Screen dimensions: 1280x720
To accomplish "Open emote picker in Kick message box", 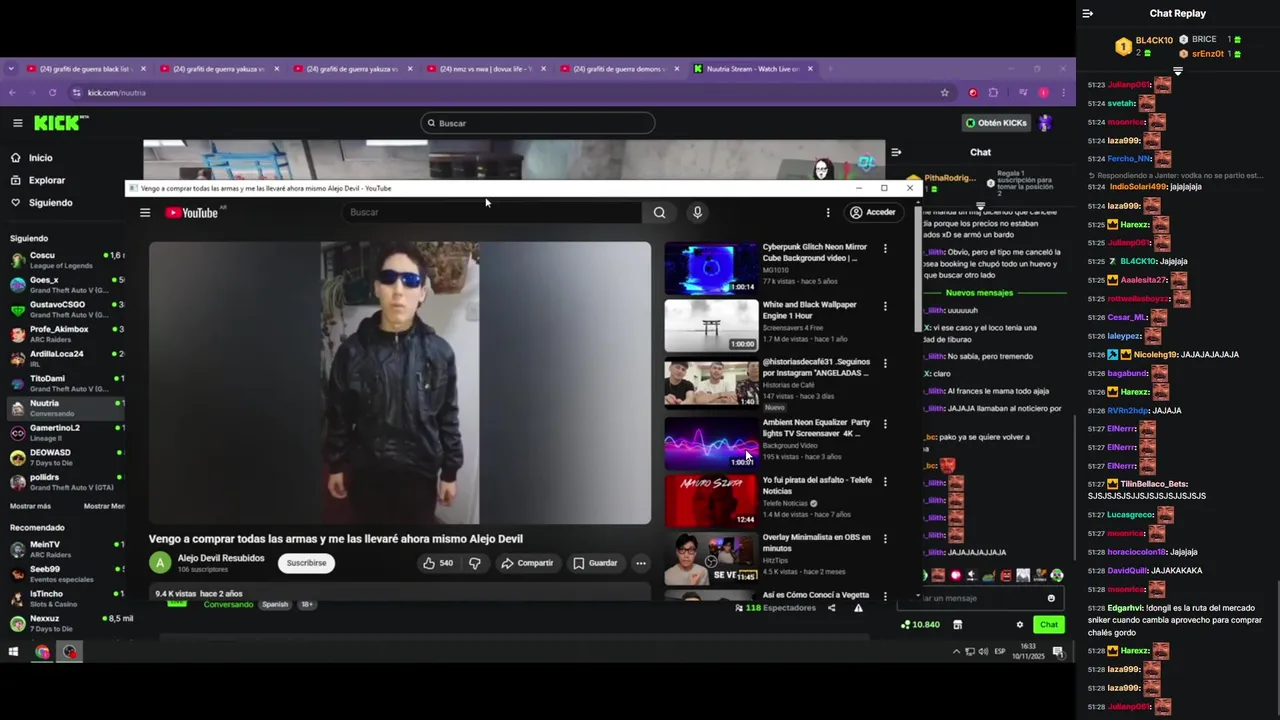I will pos(1051,598).
